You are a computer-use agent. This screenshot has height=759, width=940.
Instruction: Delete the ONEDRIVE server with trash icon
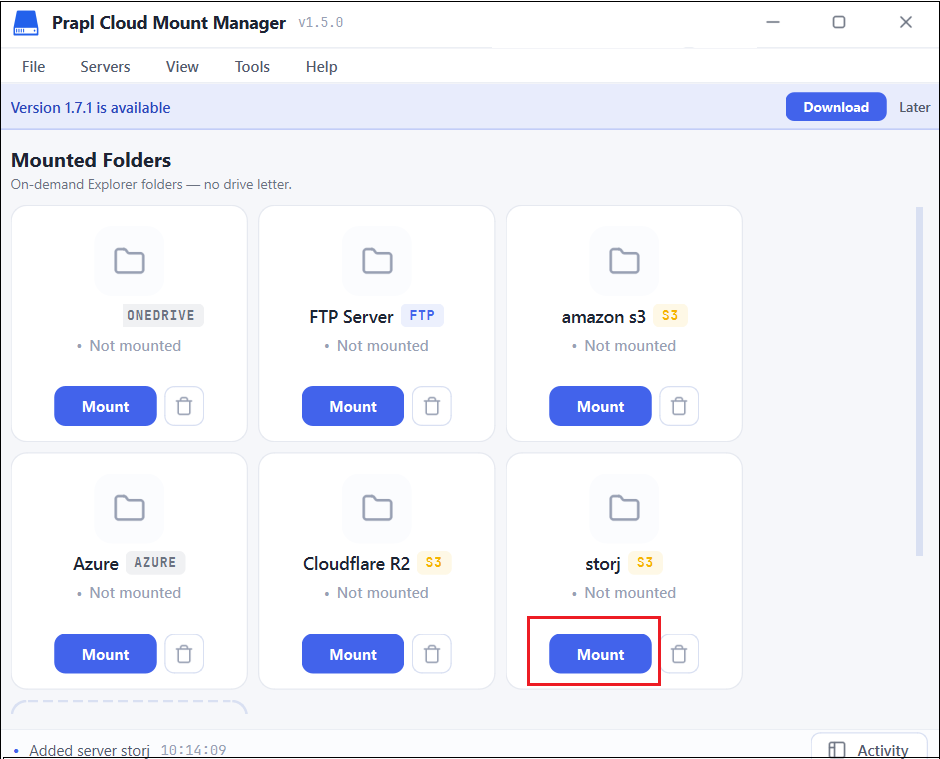click(x=184, y=406)
